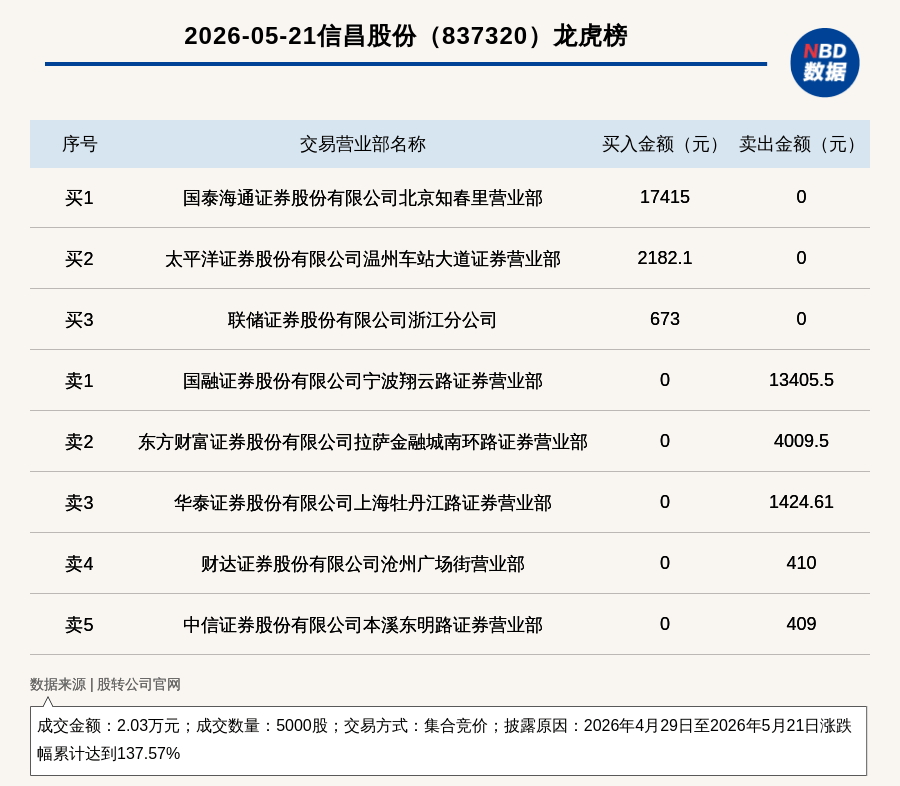Select 国融证券股份有限公司宁波翔云路证券营业部
This screenshot has width=900, height=786.
tap(363, 381)
